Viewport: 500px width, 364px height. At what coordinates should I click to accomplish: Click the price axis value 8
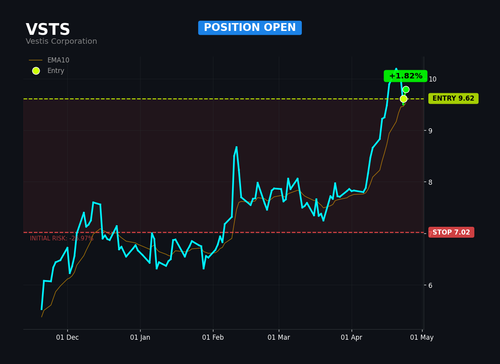[x=430, y=182]
